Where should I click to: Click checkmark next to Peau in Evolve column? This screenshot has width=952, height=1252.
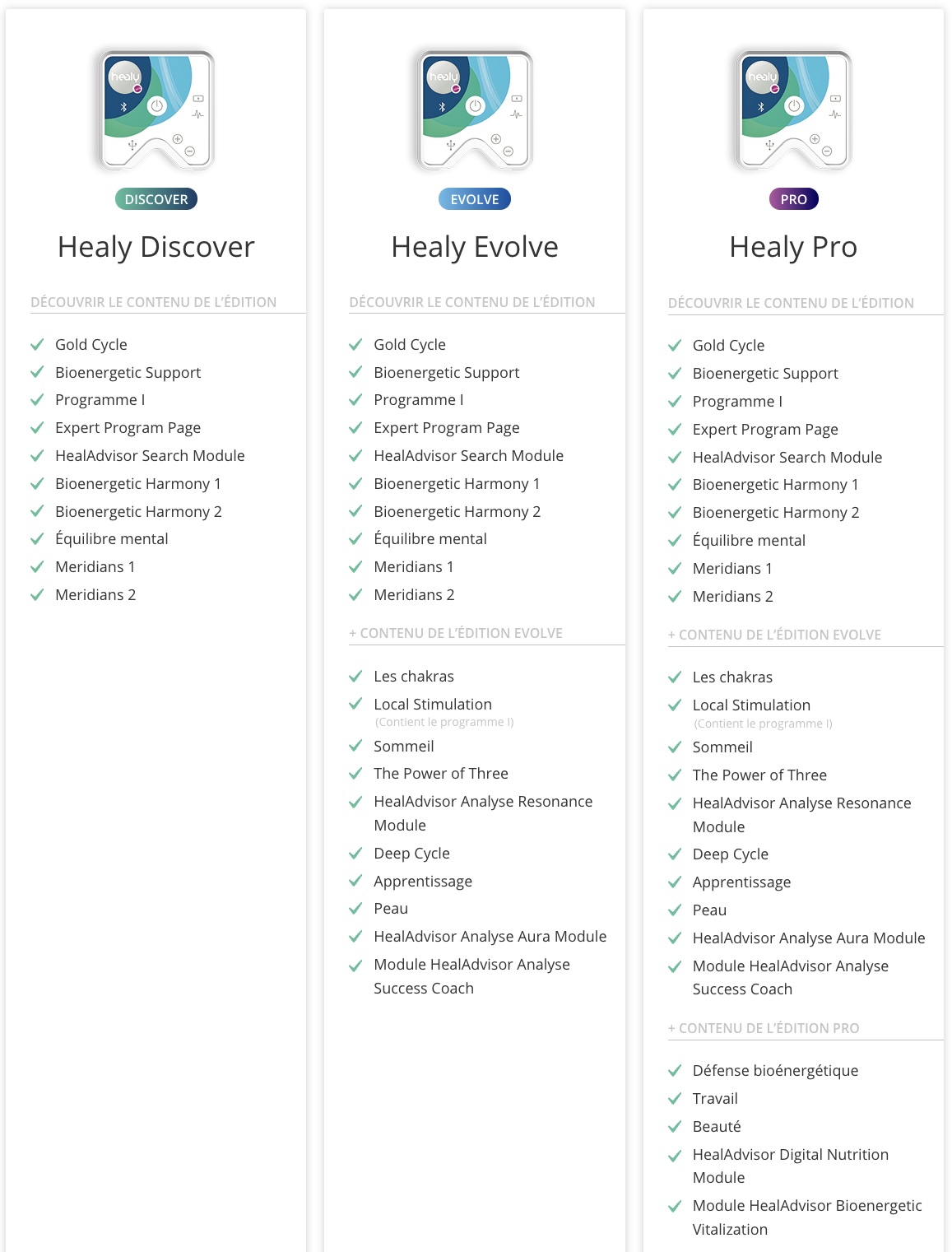pos(355,908)
